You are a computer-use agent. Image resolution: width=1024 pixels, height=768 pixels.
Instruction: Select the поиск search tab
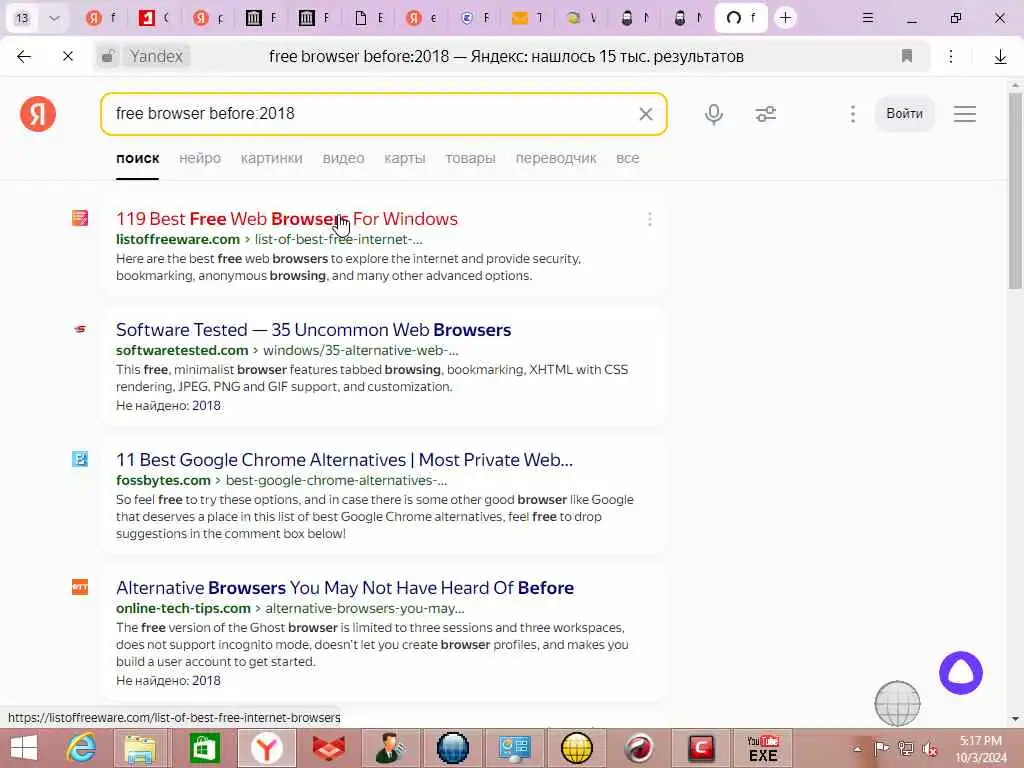click(138, 158)
